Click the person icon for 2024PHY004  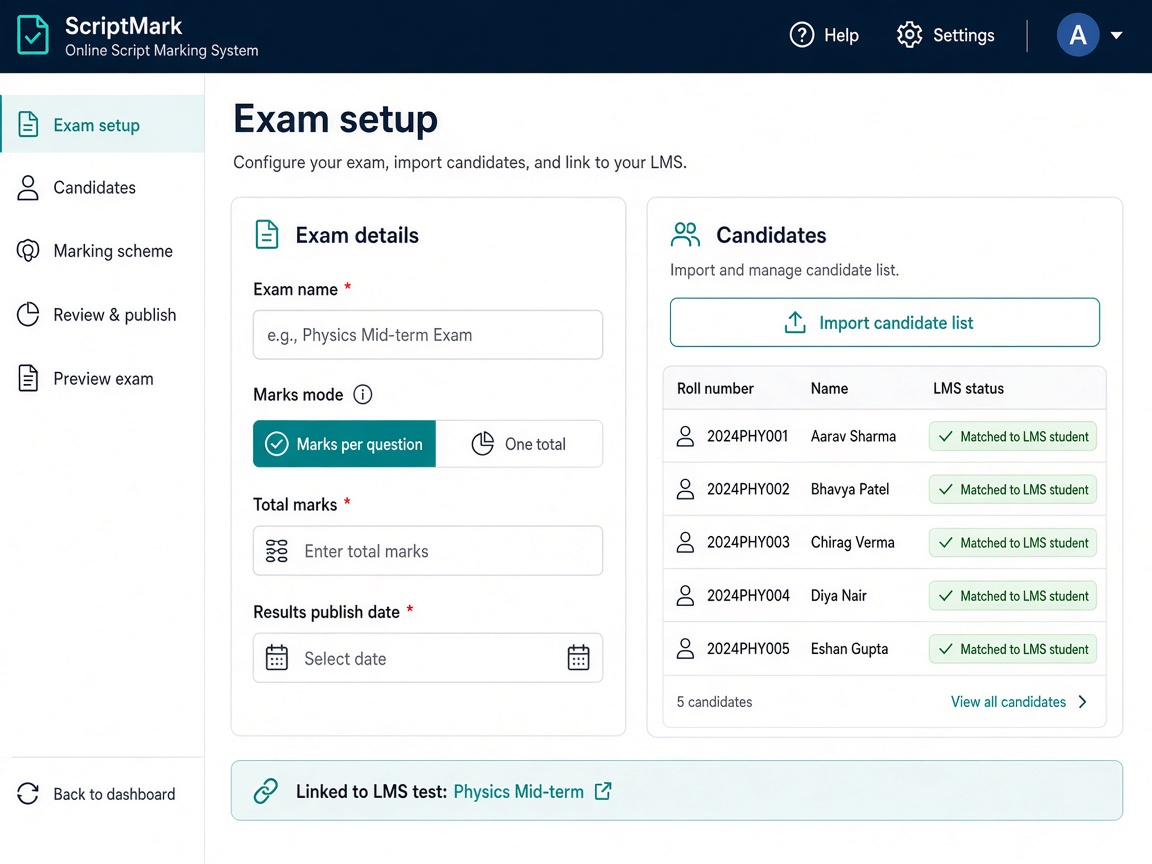click(685, 595)
